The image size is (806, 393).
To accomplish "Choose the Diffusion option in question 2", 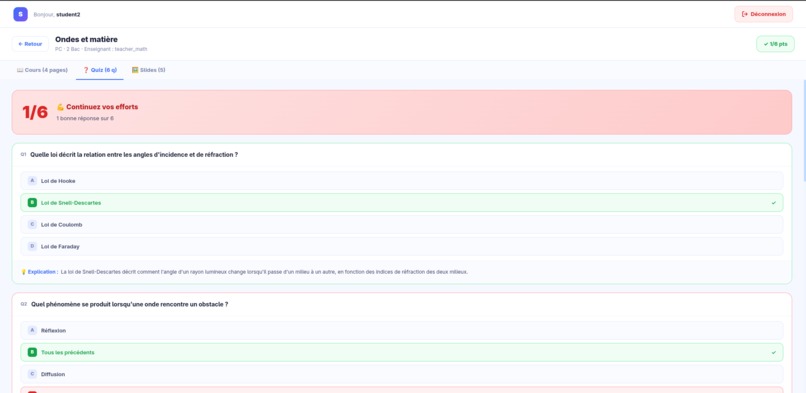I will pyautogui.click(x=401, y=374).
